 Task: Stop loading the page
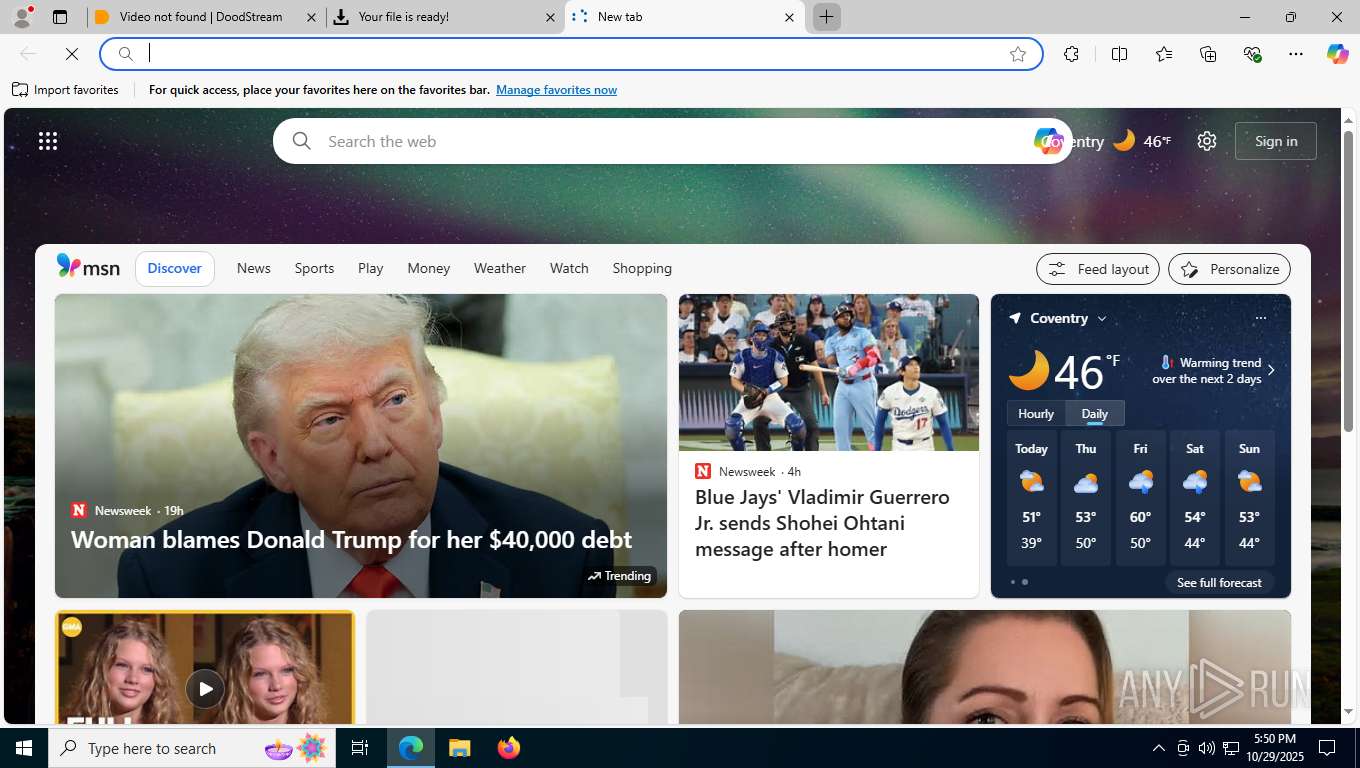[72, 54]
